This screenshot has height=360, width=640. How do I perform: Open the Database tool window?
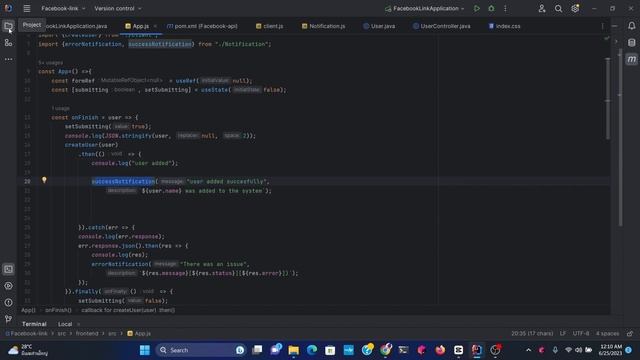coord(631,43)
